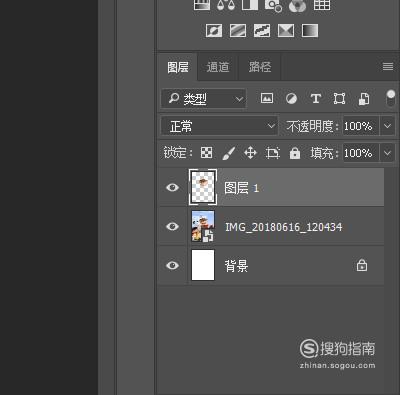The image size is (400, 395).
Task: Toggle the layer filtering switch
Action: point(391,98)
